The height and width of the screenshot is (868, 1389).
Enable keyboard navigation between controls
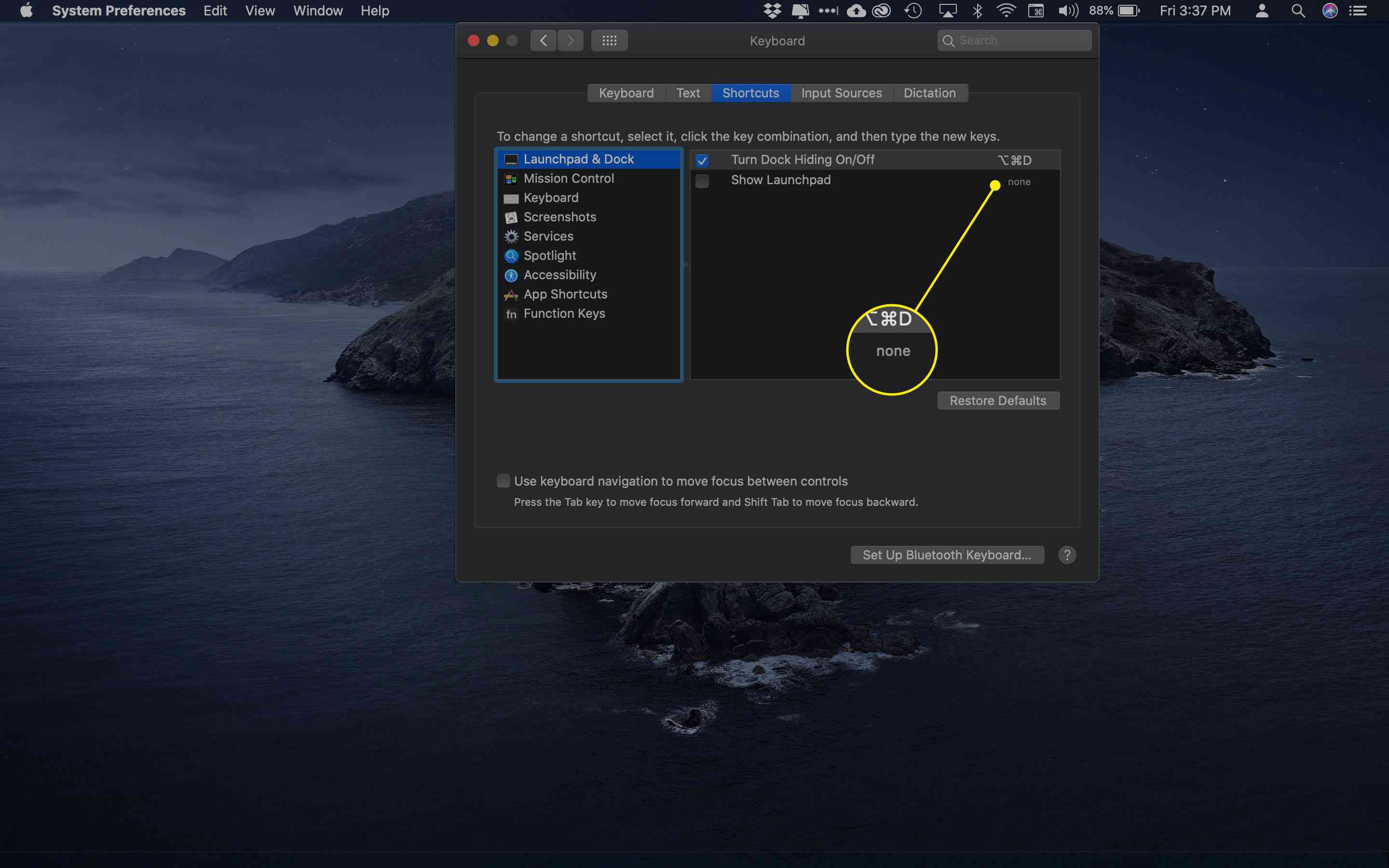coord(504,481)
